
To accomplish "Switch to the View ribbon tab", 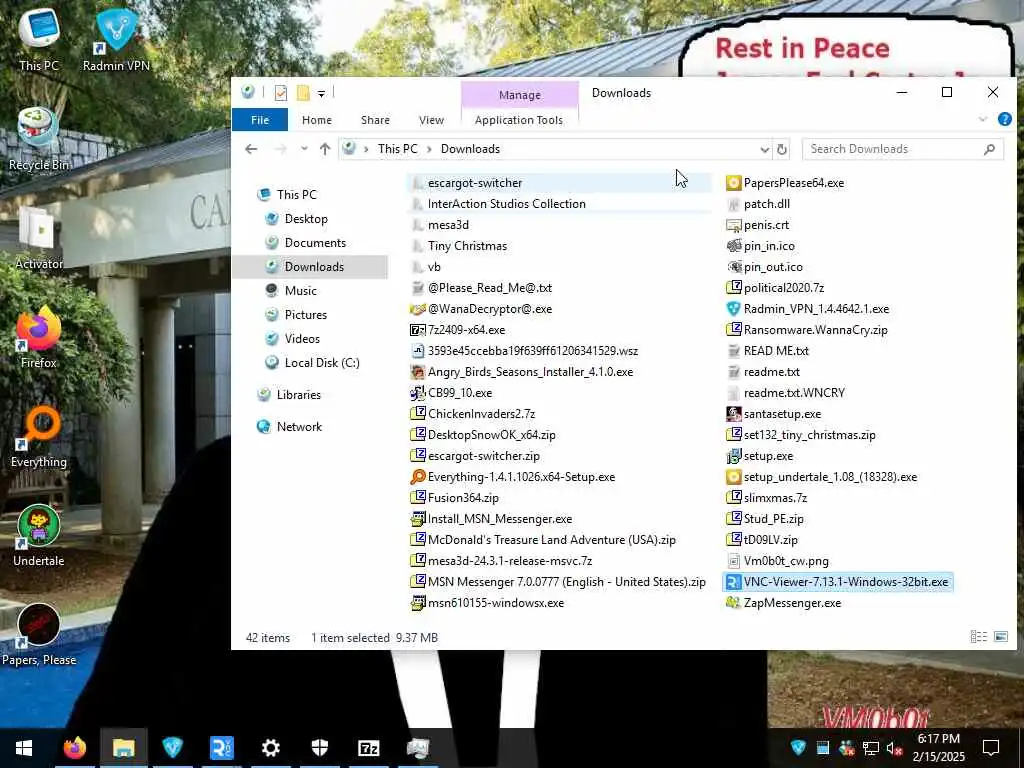I will tap(431, 120).
